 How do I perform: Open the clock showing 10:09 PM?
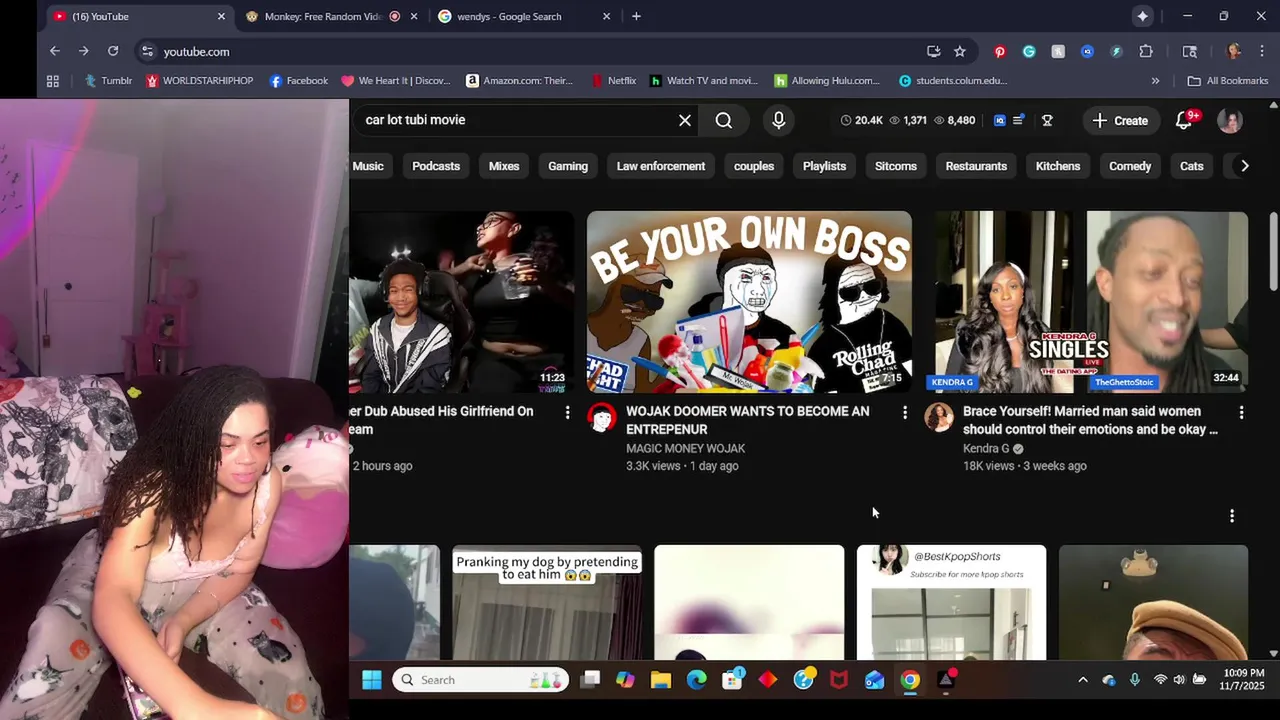click(1243, 680)
